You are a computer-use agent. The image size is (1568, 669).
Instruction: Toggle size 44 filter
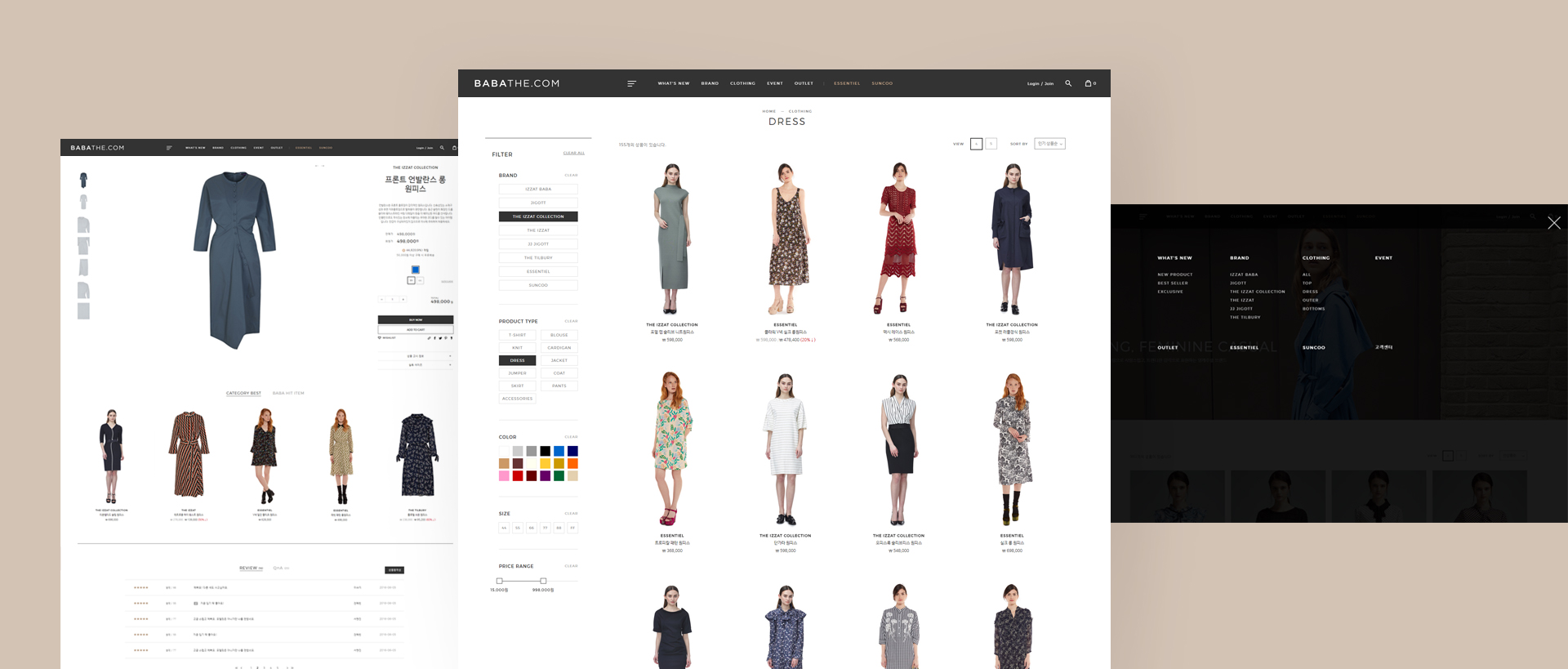tap(504, 528)
